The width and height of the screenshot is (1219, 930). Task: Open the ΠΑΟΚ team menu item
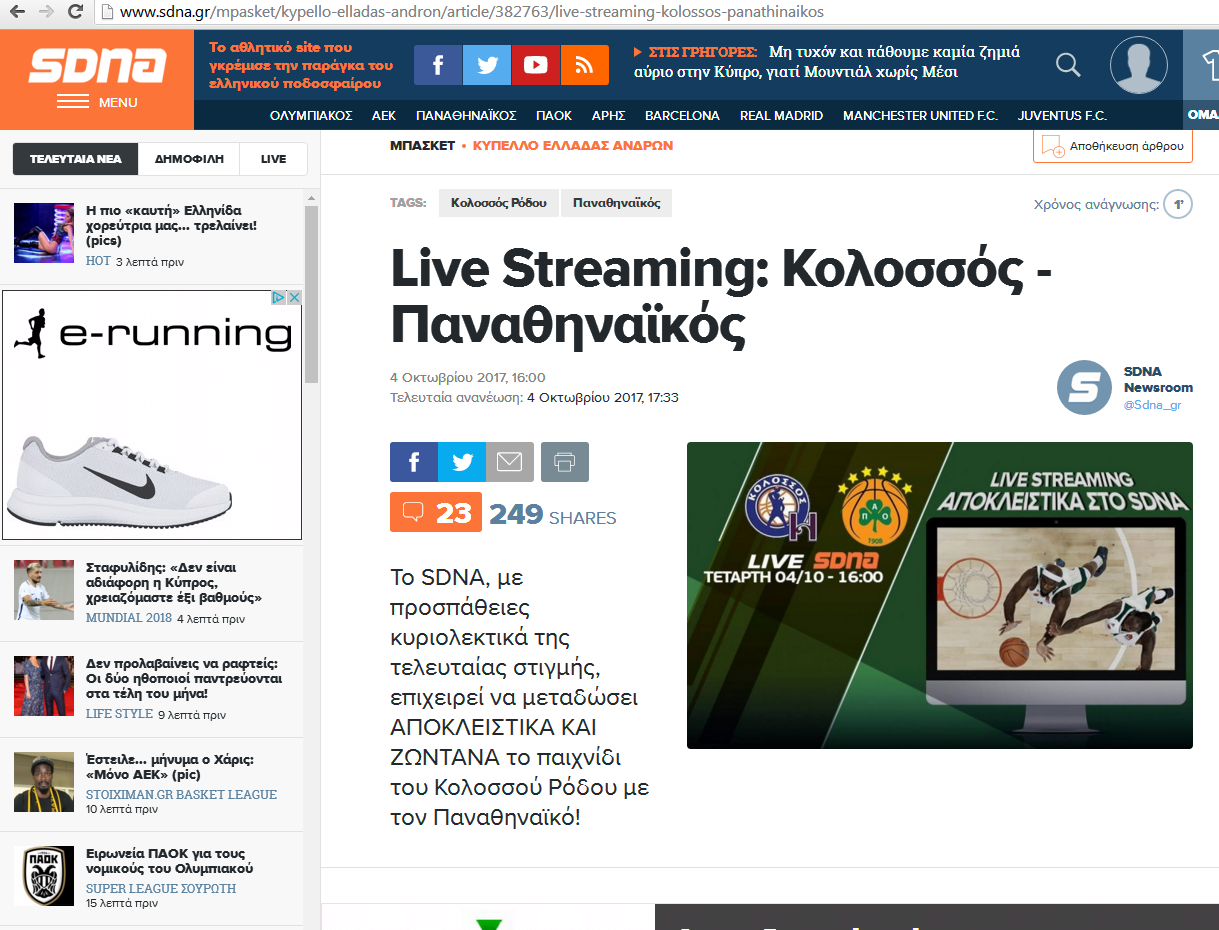[x=554, y=115]
